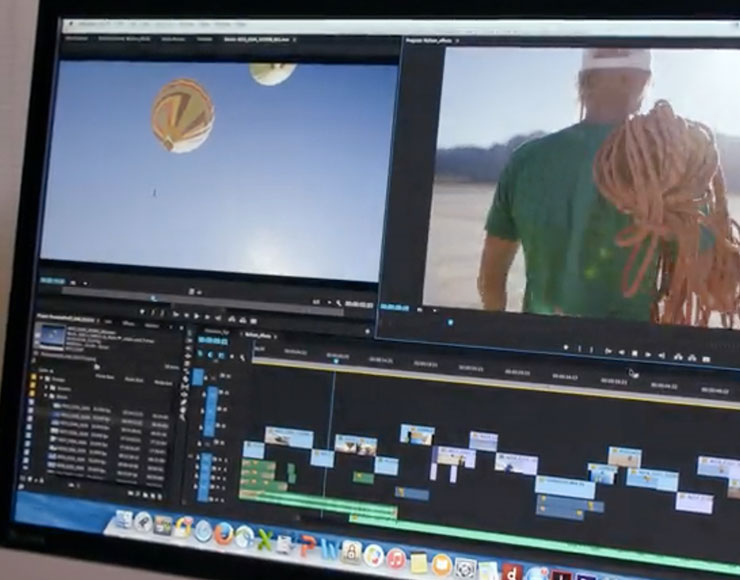Collapse the top-level bin in Project panel

pyautogui.click(x=41, y=378)
